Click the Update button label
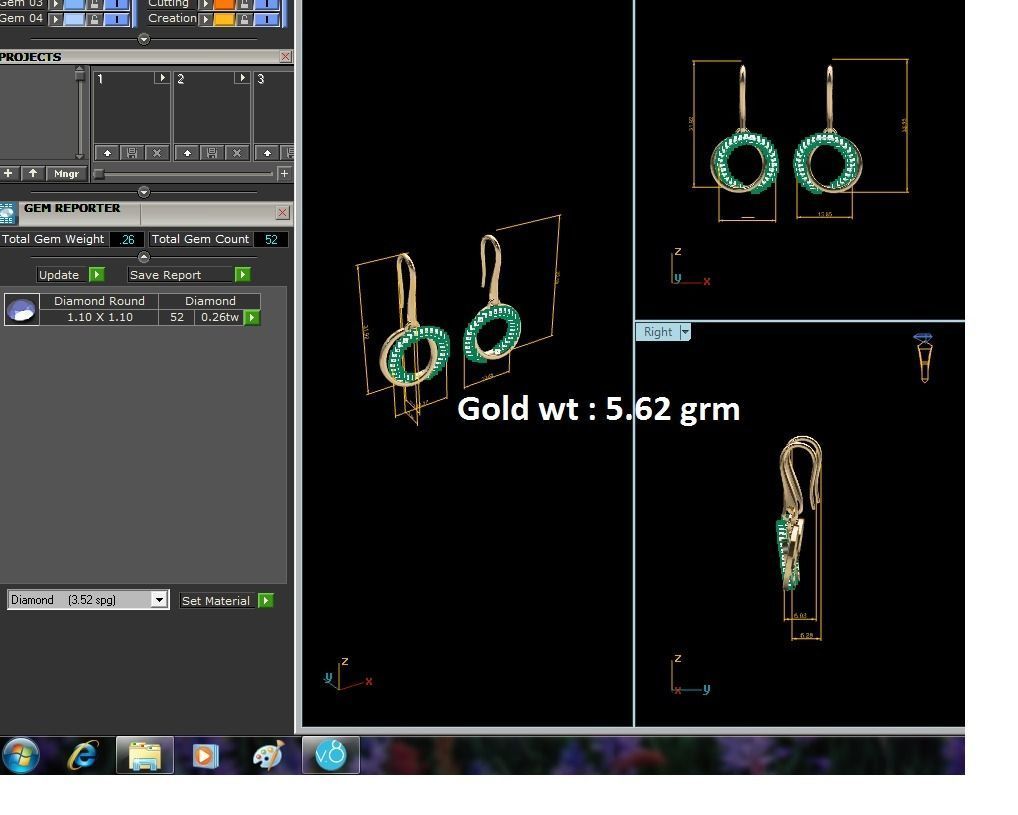Viewport: 1018px width, 815px height. pos(59,275)
